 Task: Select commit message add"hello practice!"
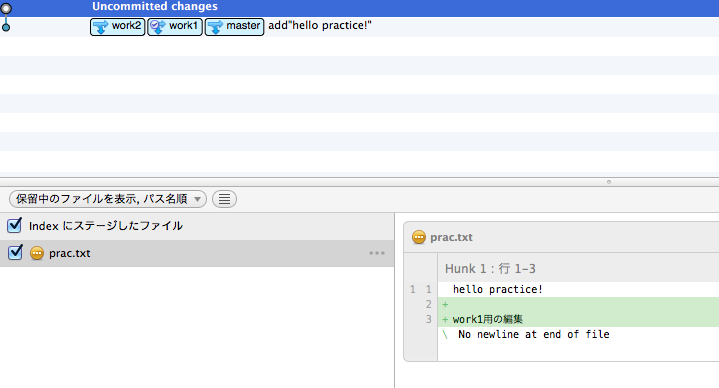click(x=320, y=25)
